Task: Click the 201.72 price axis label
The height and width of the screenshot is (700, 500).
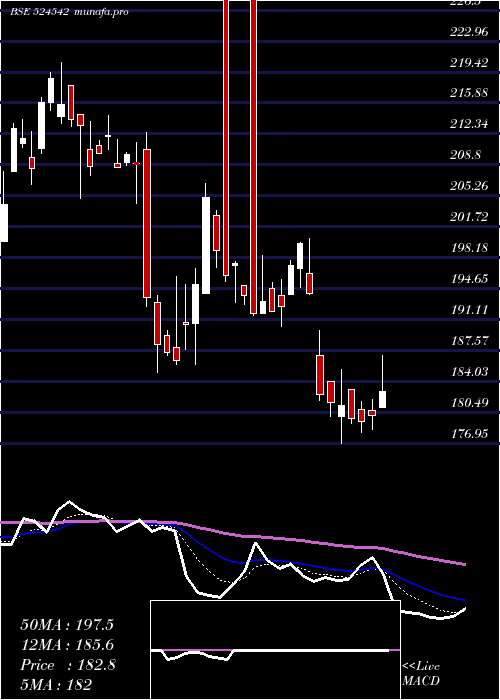Action: pos(469,217)
